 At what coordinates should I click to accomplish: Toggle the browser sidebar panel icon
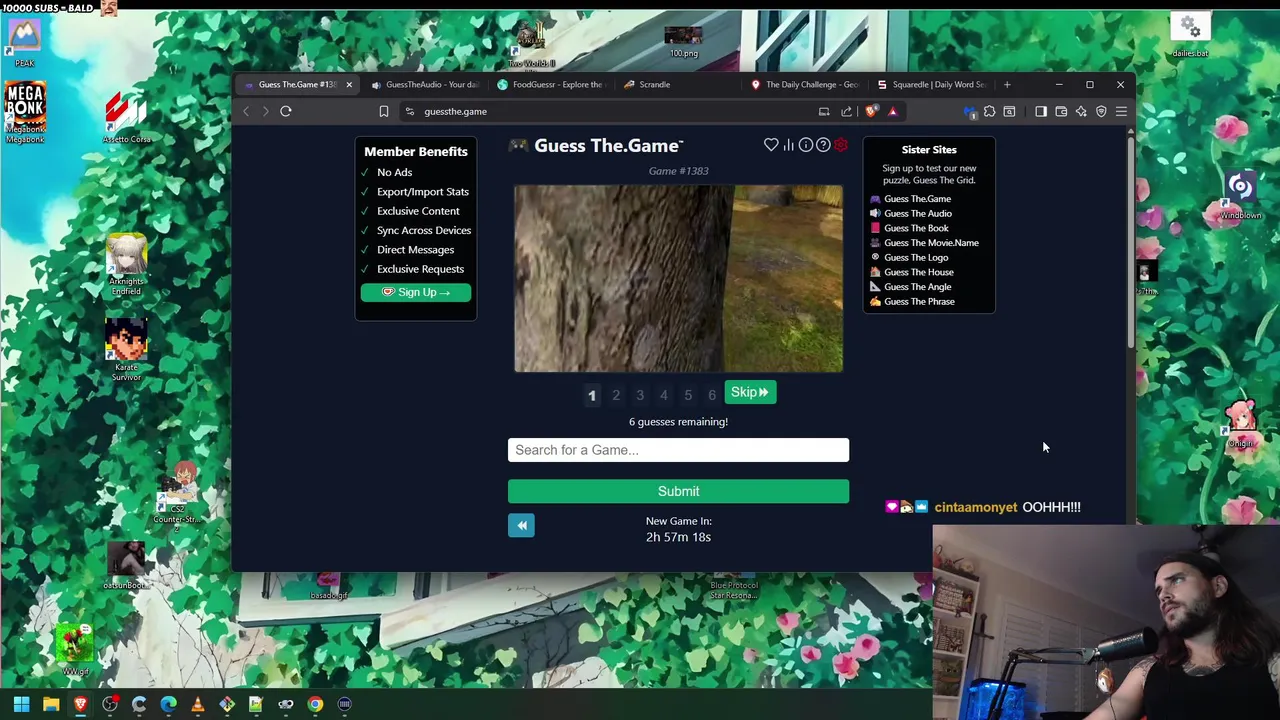tap(1041, 111)
